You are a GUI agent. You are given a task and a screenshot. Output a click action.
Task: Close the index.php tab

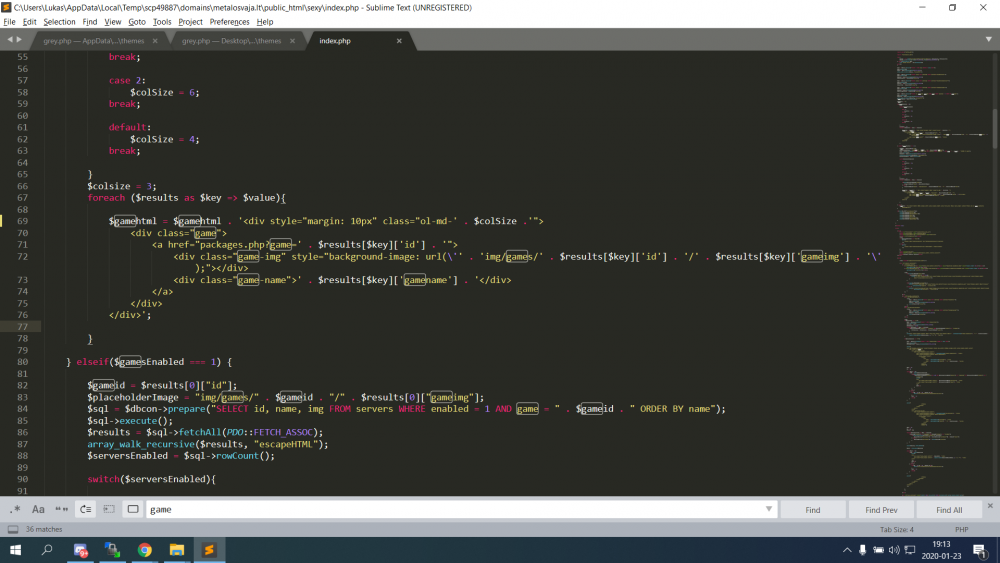(399, 41)
